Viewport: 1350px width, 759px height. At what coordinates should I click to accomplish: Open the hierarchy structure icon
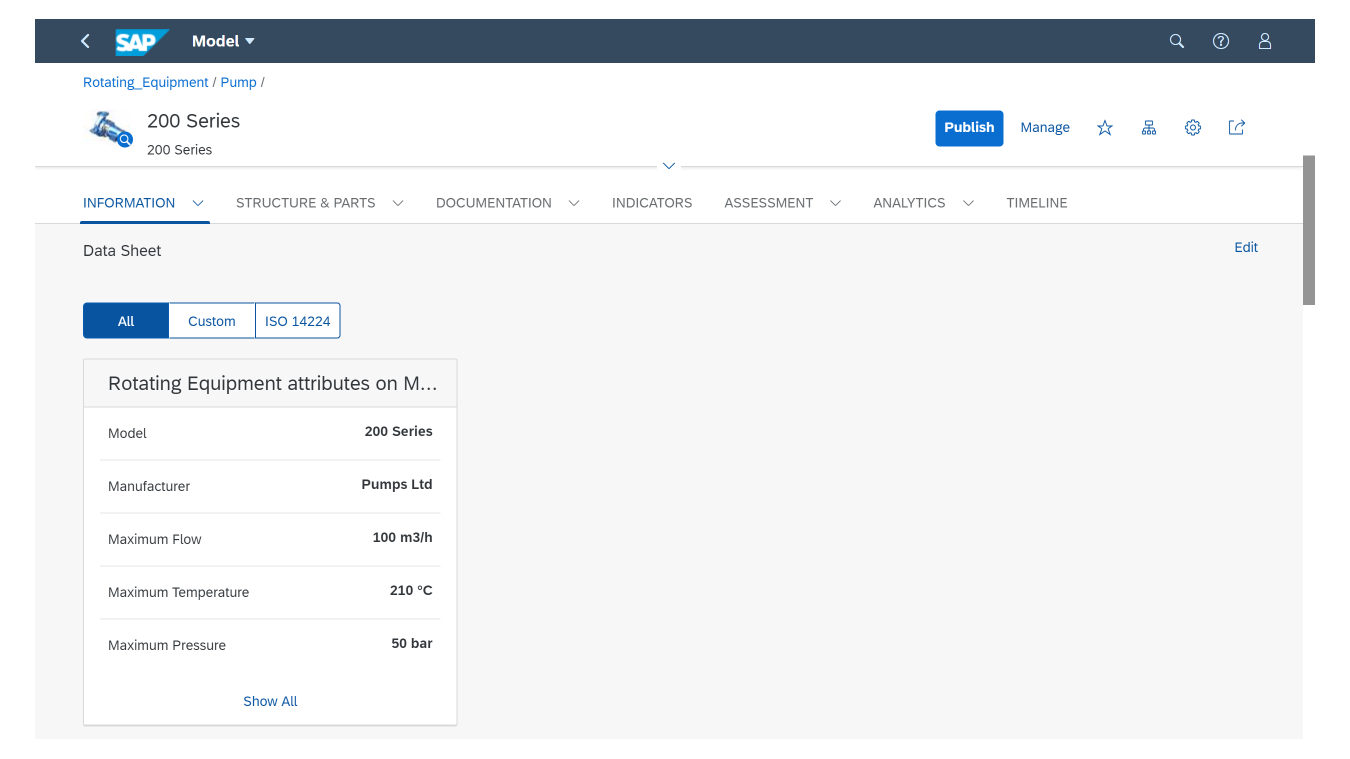click(1149, 128)
